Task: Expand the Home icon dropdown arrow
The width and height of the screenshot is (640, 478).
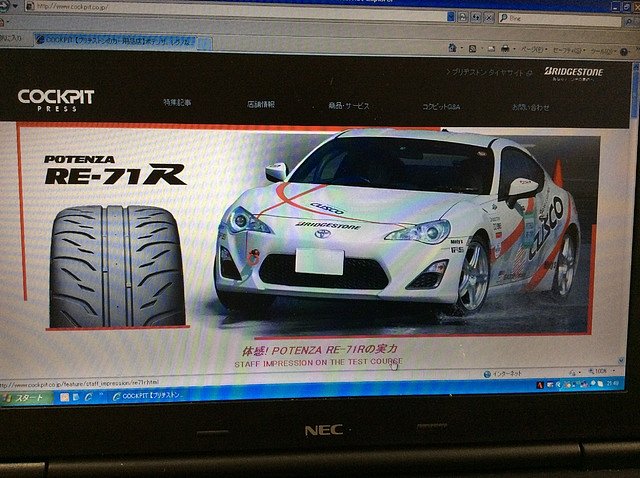Action: (x=461, y=49)
